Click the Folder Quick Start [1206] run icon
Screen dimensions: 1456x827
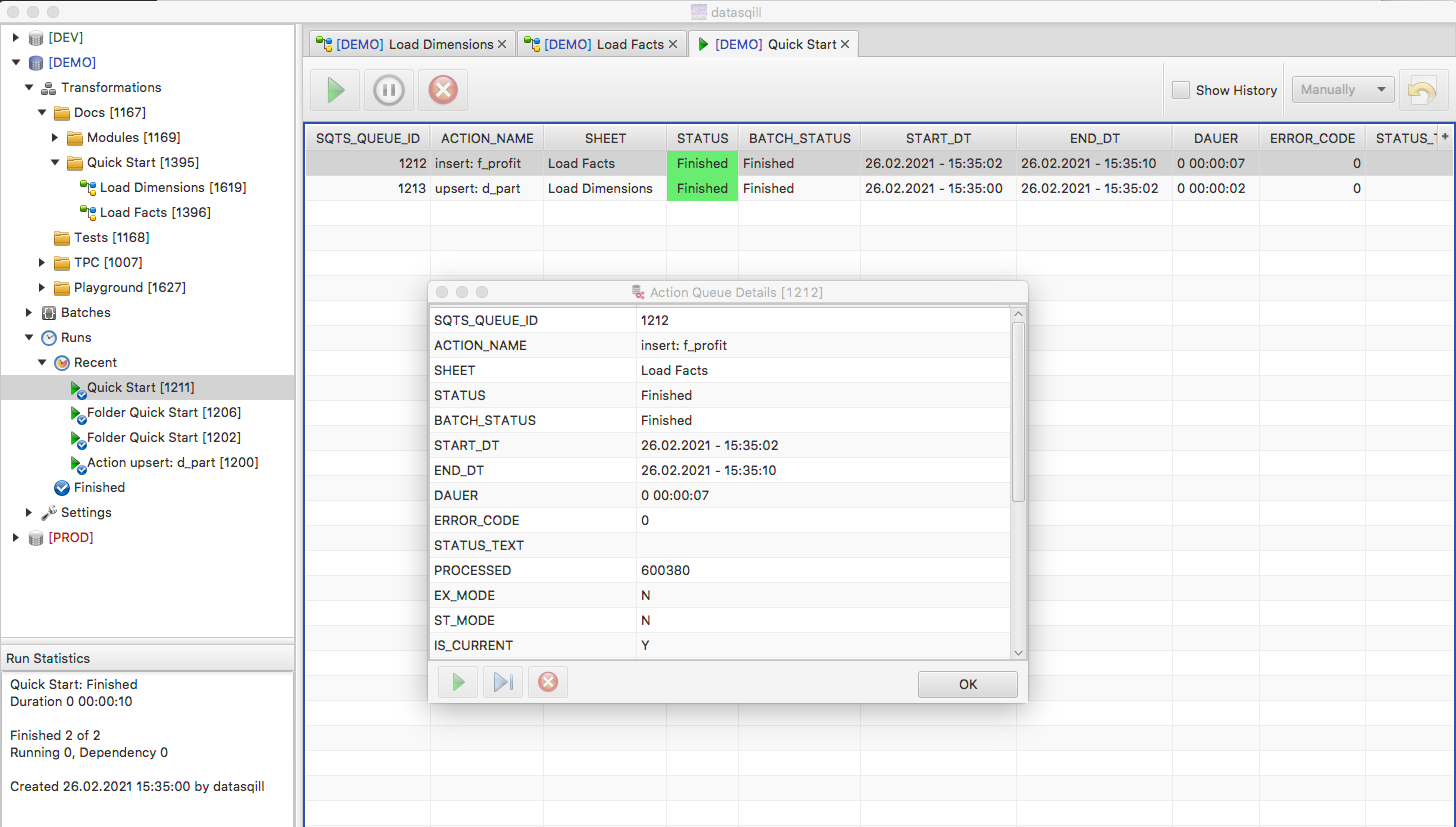pyautogui.click(x=77, y=413)
